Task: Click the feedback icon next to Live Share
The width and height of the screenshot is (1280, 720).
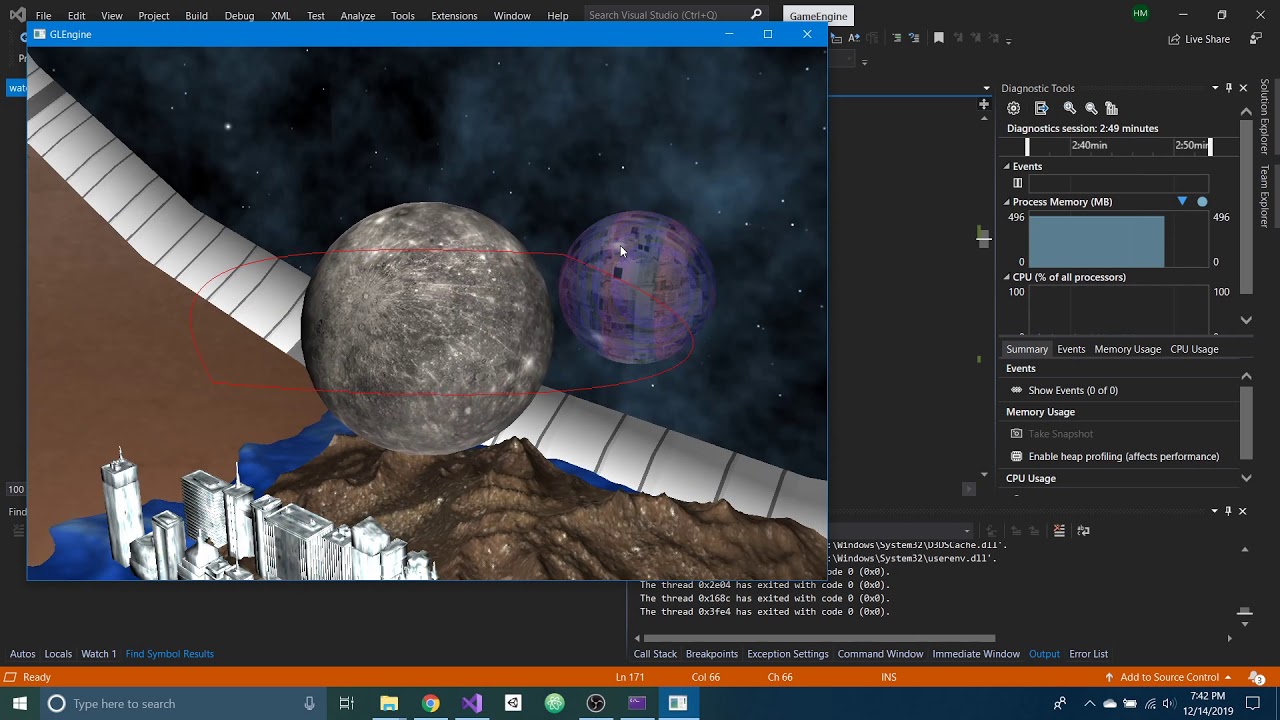Action: click(1254, 39)
